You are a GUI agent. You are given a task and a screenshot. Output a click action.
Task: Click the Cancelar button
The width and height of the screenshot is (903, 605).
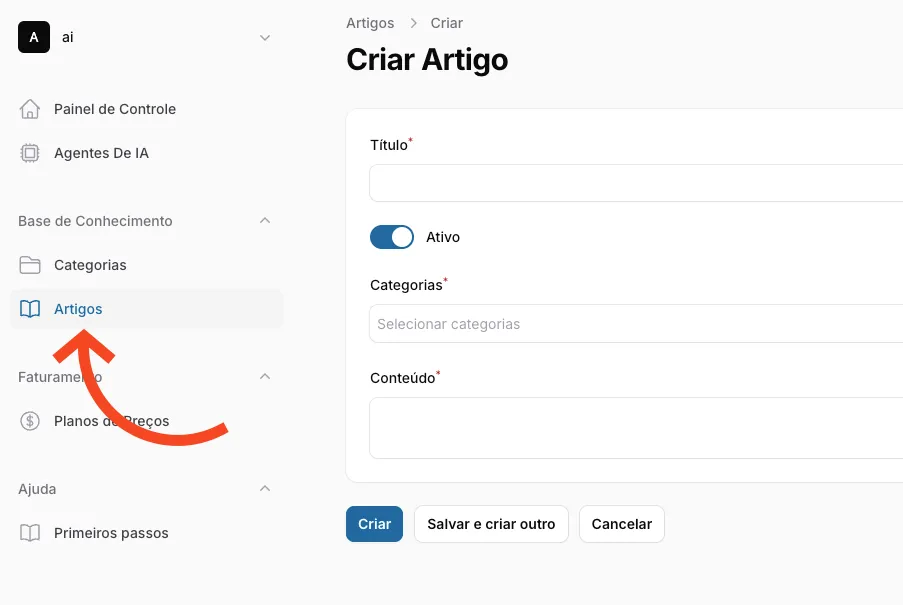pyautogui.click(x=621, y=524)
